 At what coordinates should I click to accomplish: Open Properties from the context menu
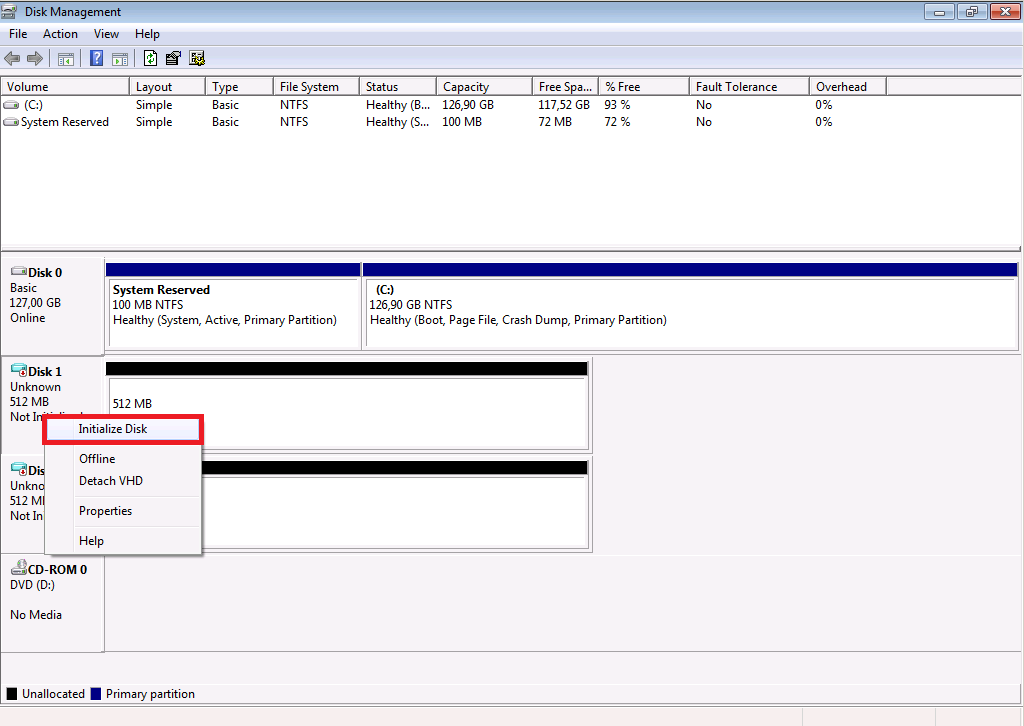106,511
